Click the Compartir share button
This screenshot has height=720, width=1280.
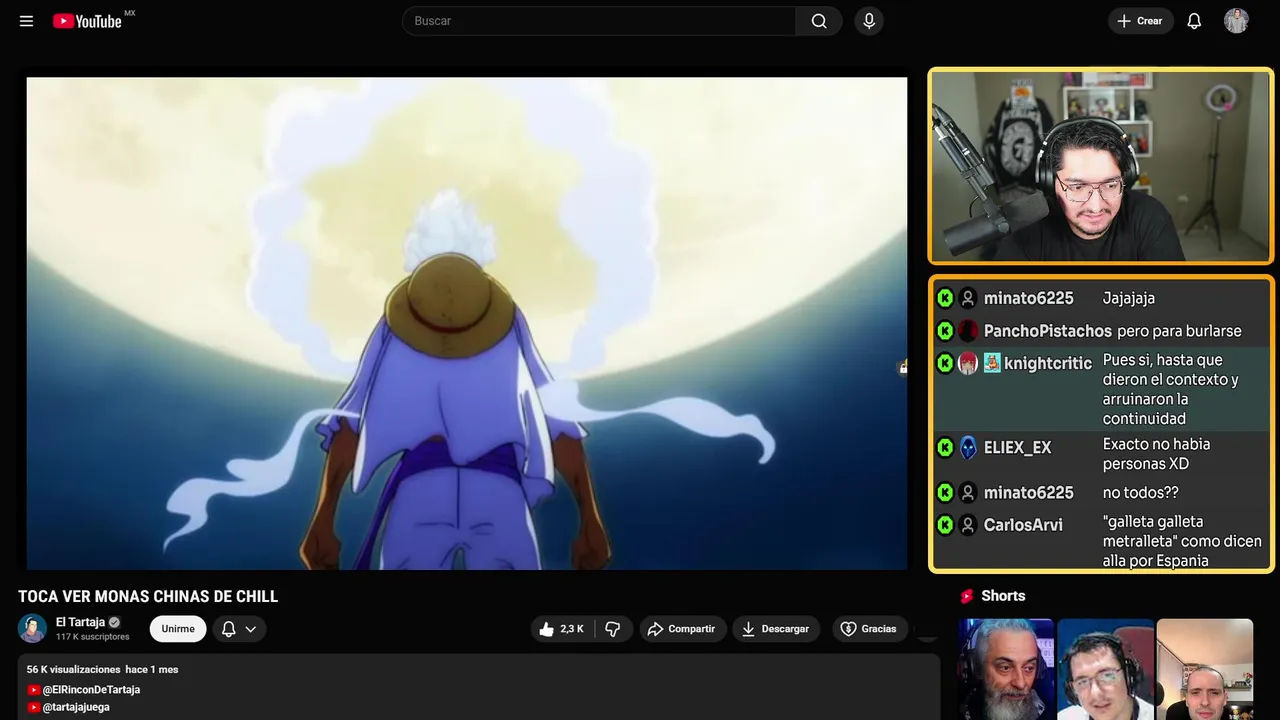682,629
